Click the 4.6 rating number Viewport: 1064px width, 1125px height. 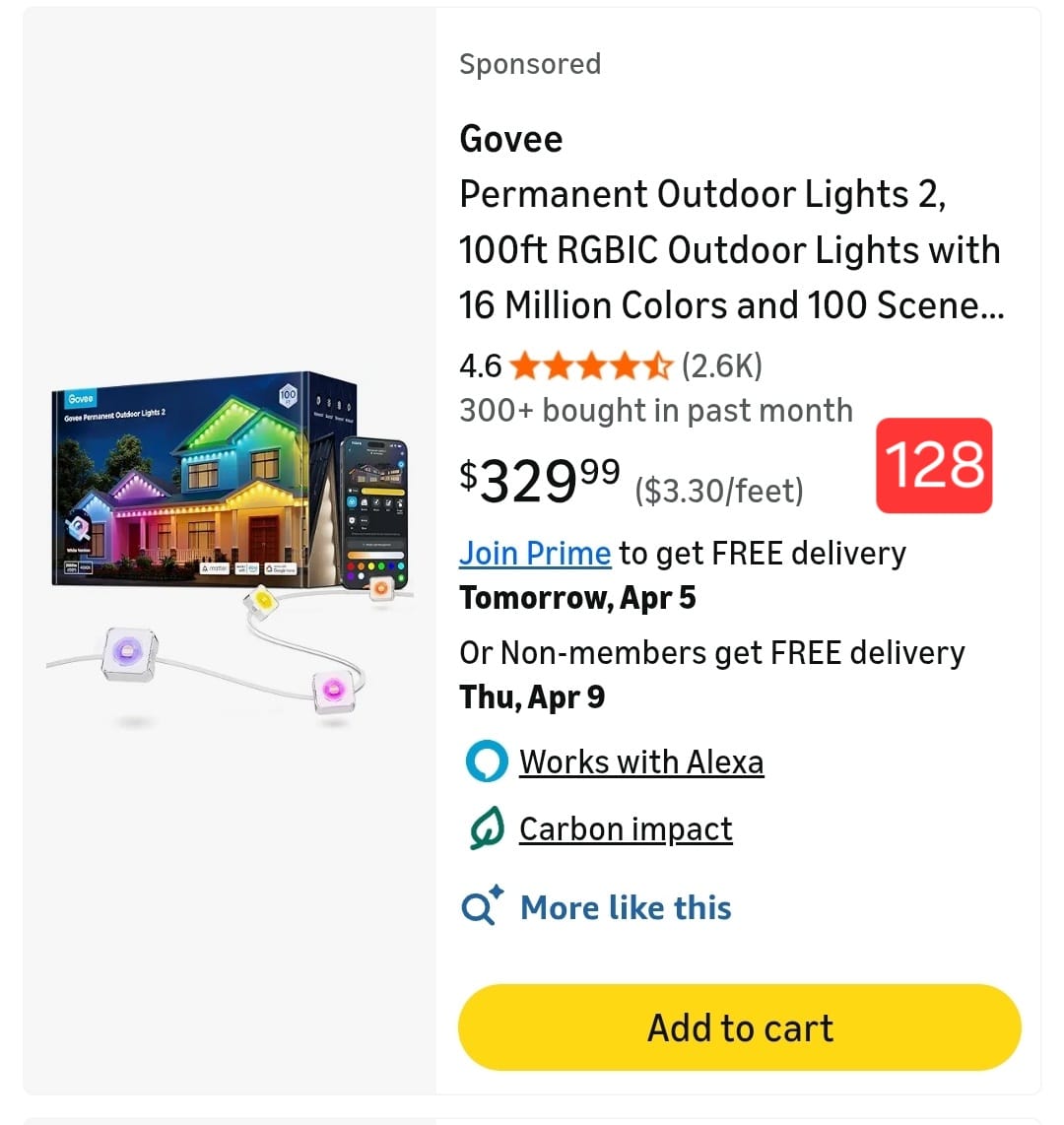point(480,366)
